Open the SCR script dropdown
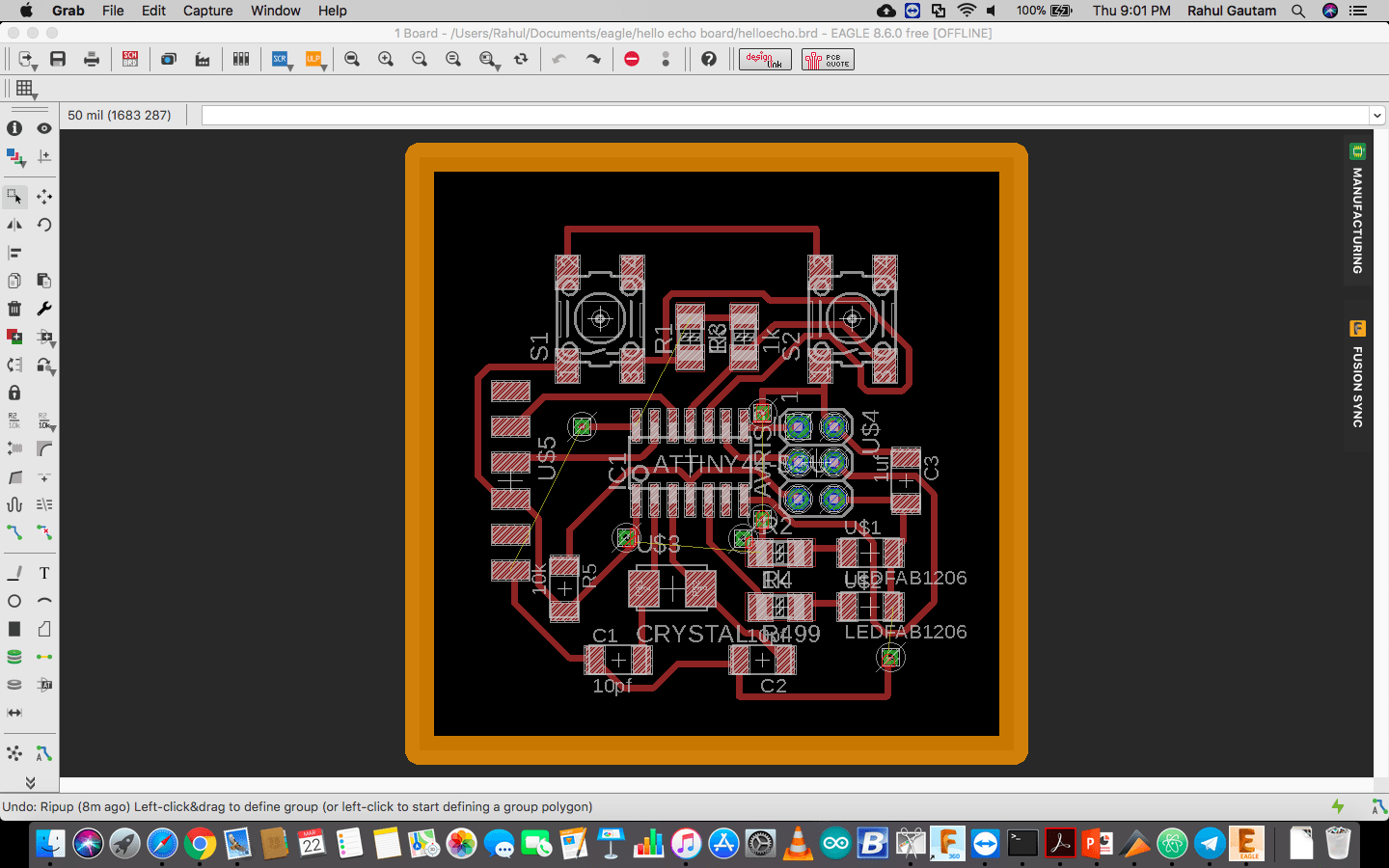 (282, 60)
